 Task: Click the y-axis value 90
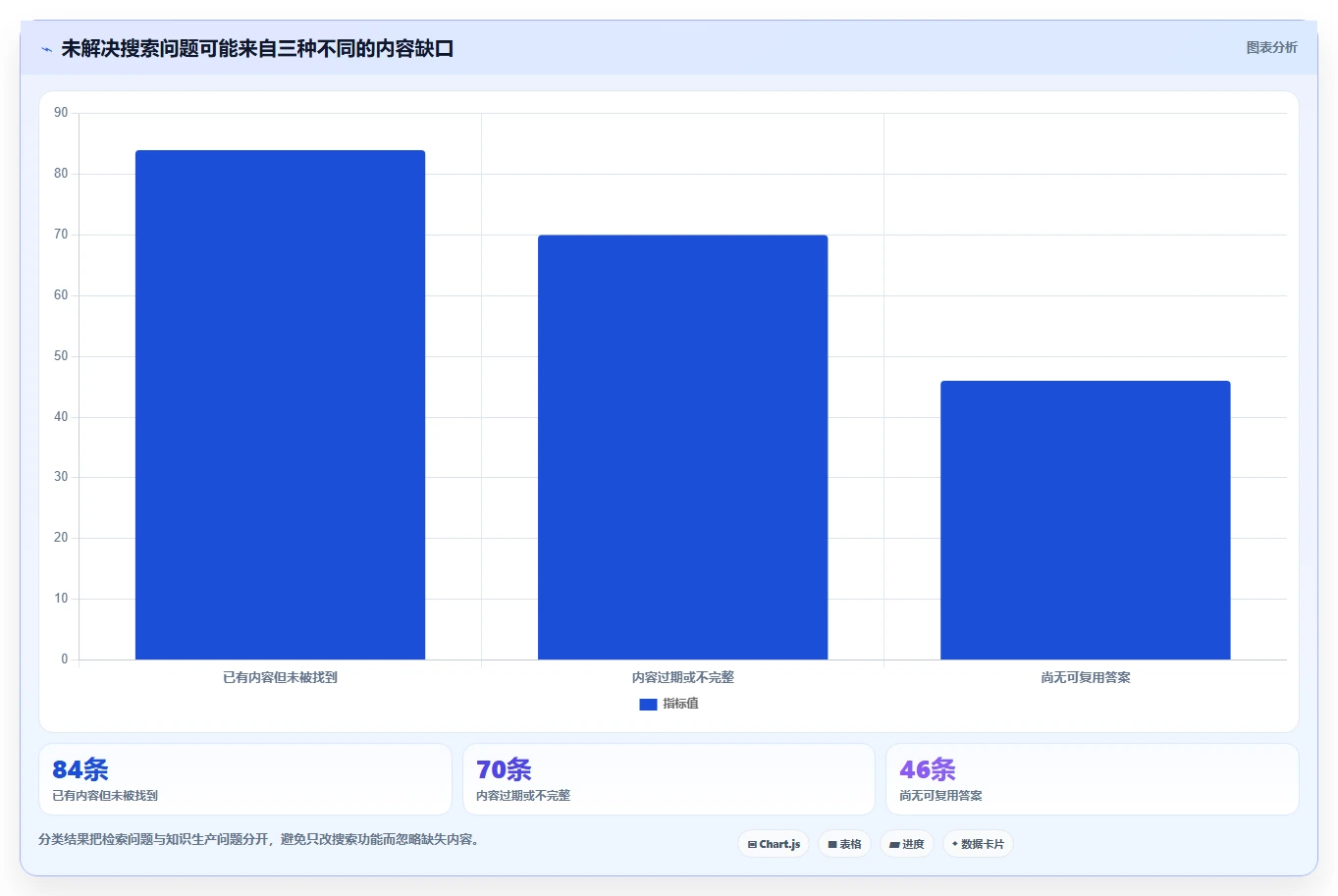[61, 113]
